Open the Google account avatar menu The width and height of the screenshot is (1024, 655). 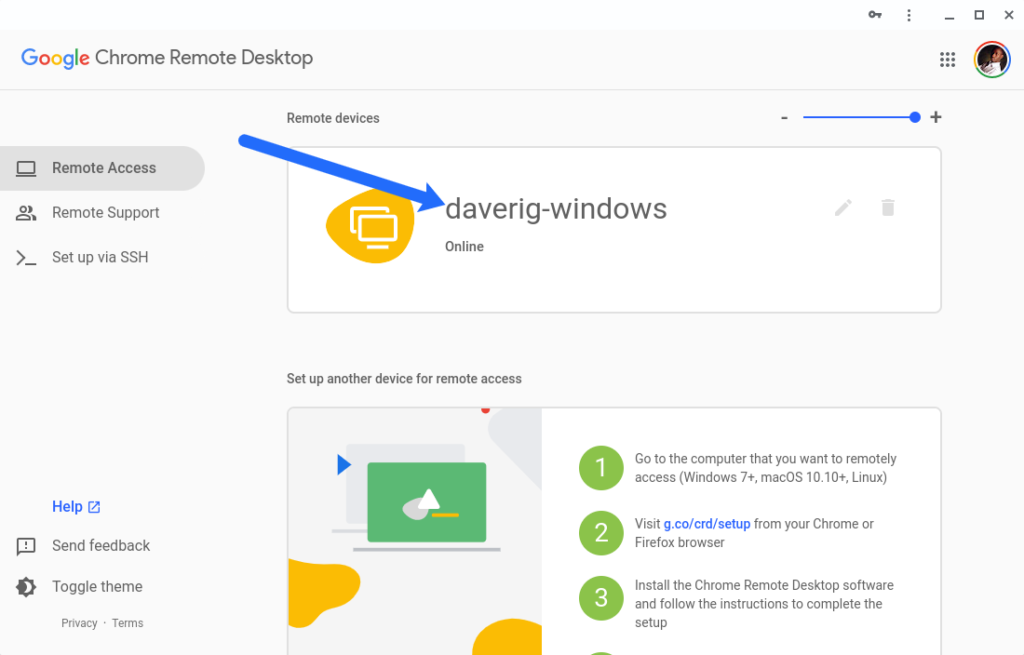(x=992, y=59)
